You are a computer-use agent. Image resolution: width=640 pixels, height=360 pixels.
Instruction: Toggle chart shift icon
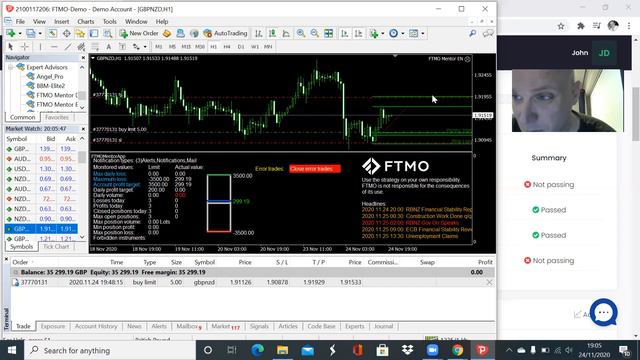pos(359,33)
